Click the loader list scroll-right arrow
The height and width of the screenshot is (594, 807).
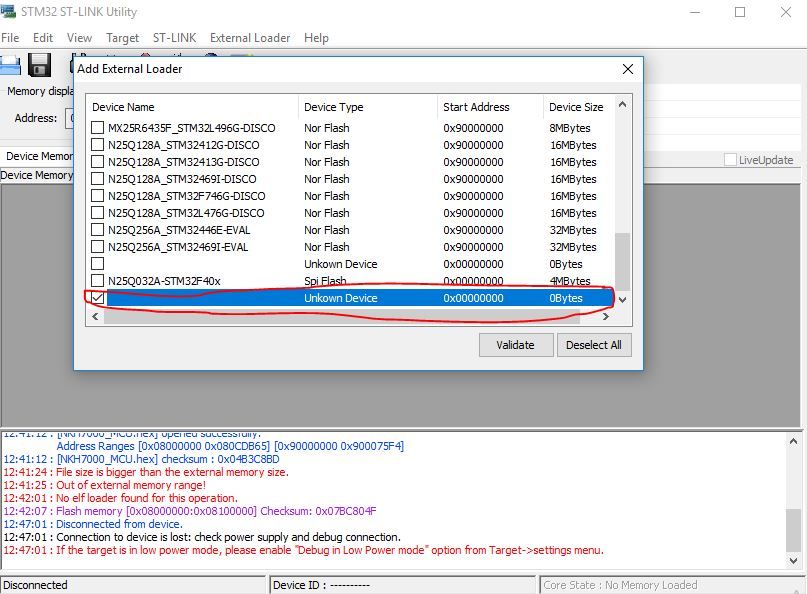(606, 317)
